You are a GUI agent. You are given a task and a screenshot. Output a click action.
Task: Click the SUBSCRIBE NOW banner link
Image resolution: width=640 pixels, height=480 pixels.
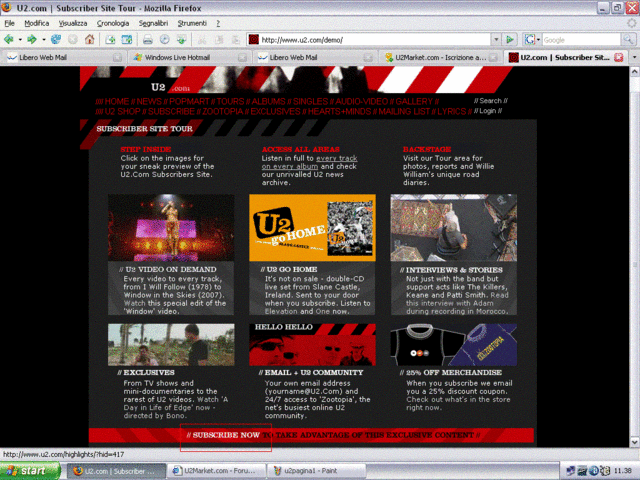point(226,435)
